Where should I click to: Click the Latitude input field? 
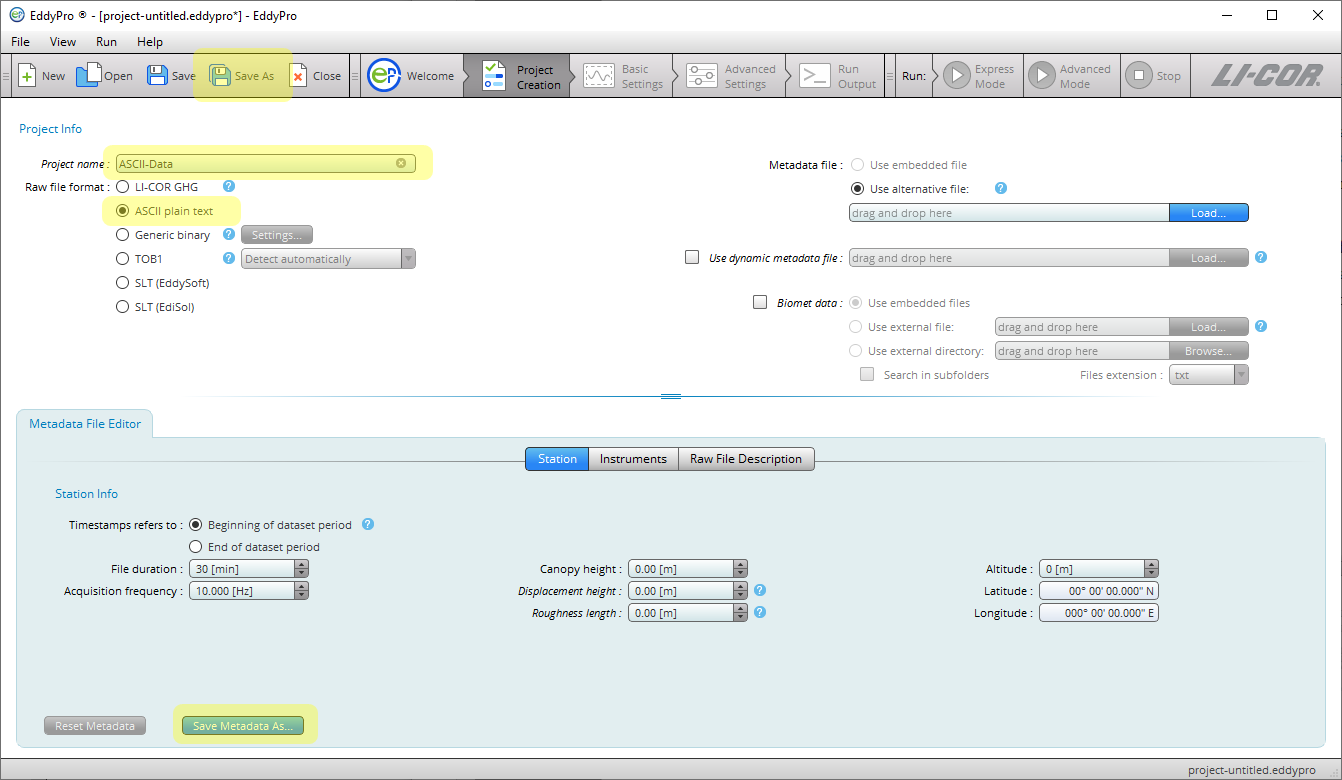1099,591
